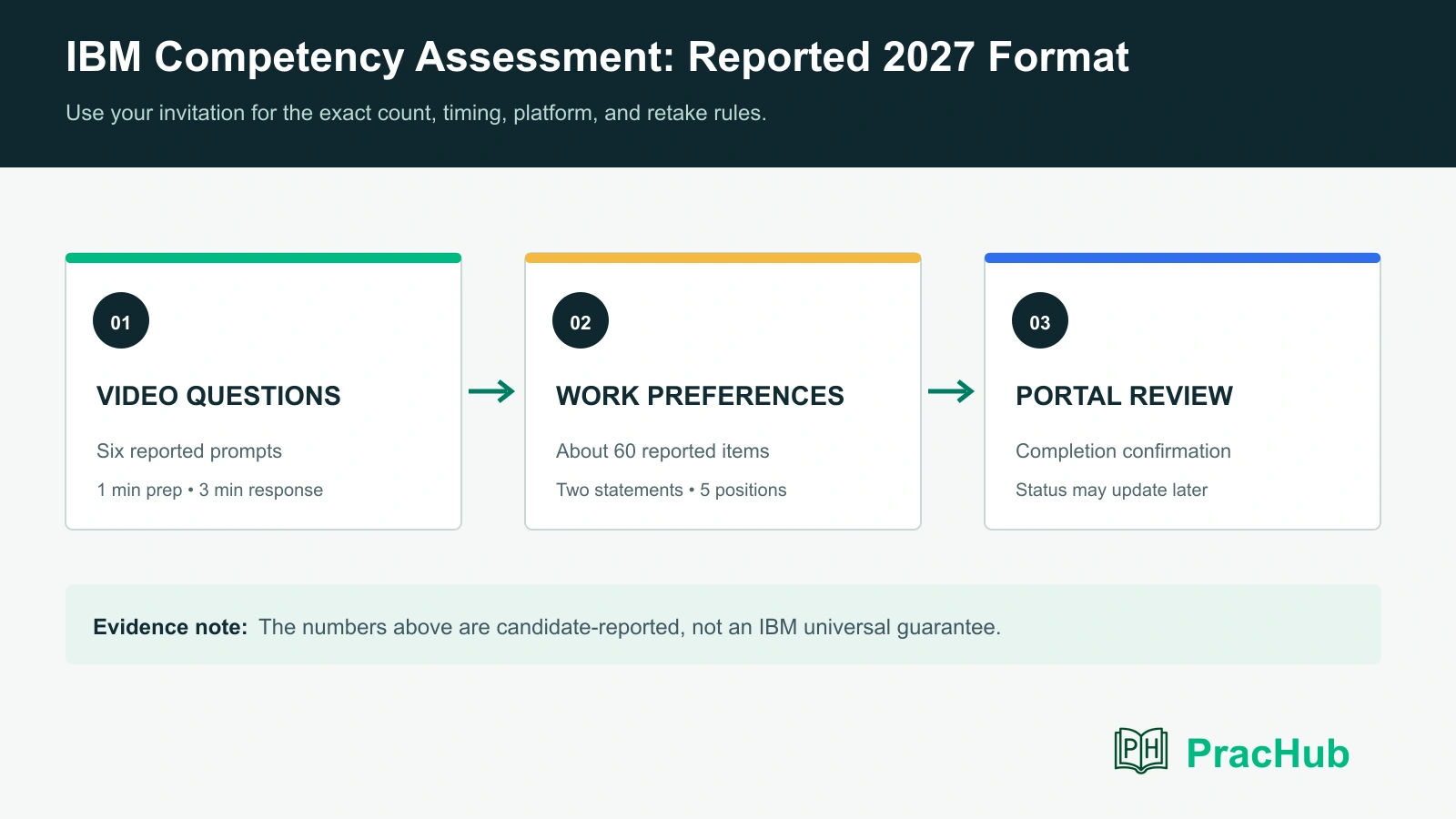
Task: Select the "WORK PREFERENCES" heading
Action: pyautogui.click(x=700, y=396)
